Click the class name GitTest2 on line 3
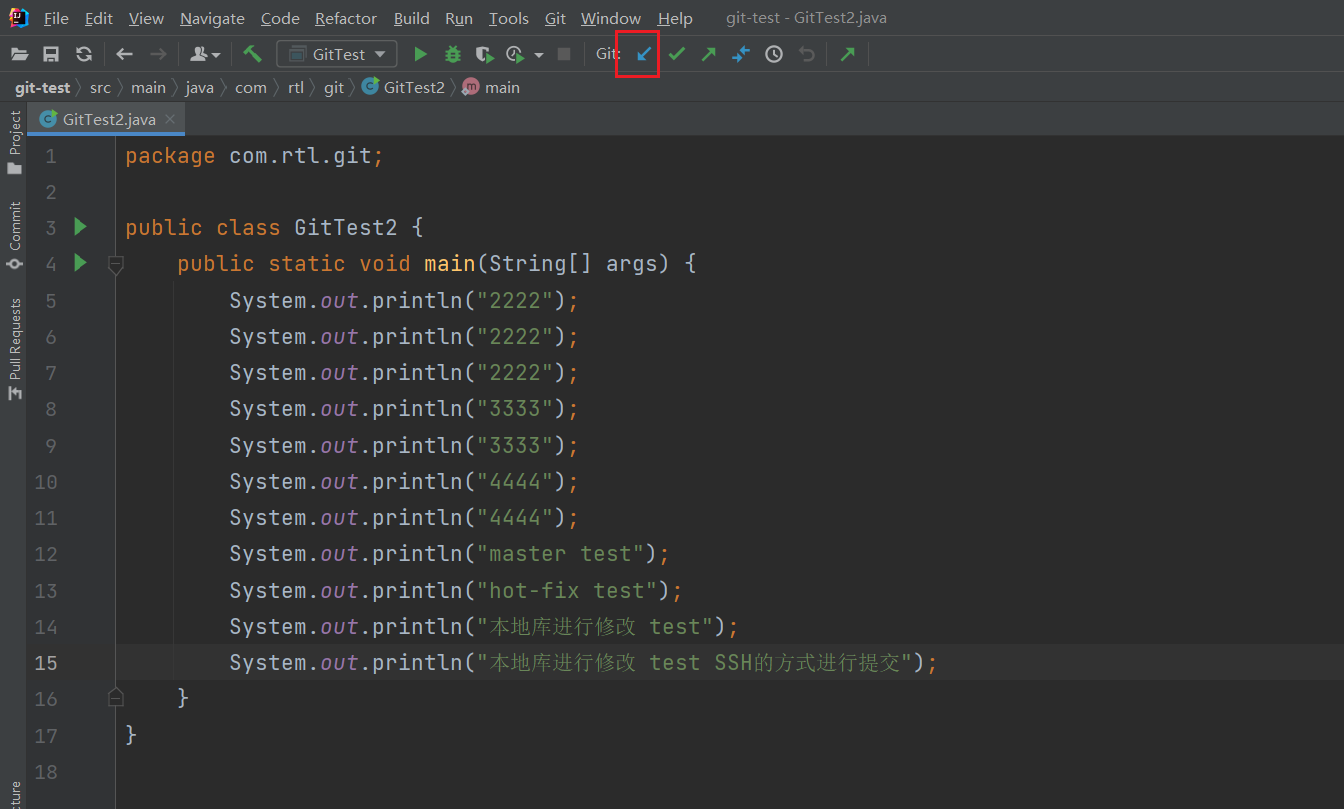1344x809 pixels. [346, 228]
